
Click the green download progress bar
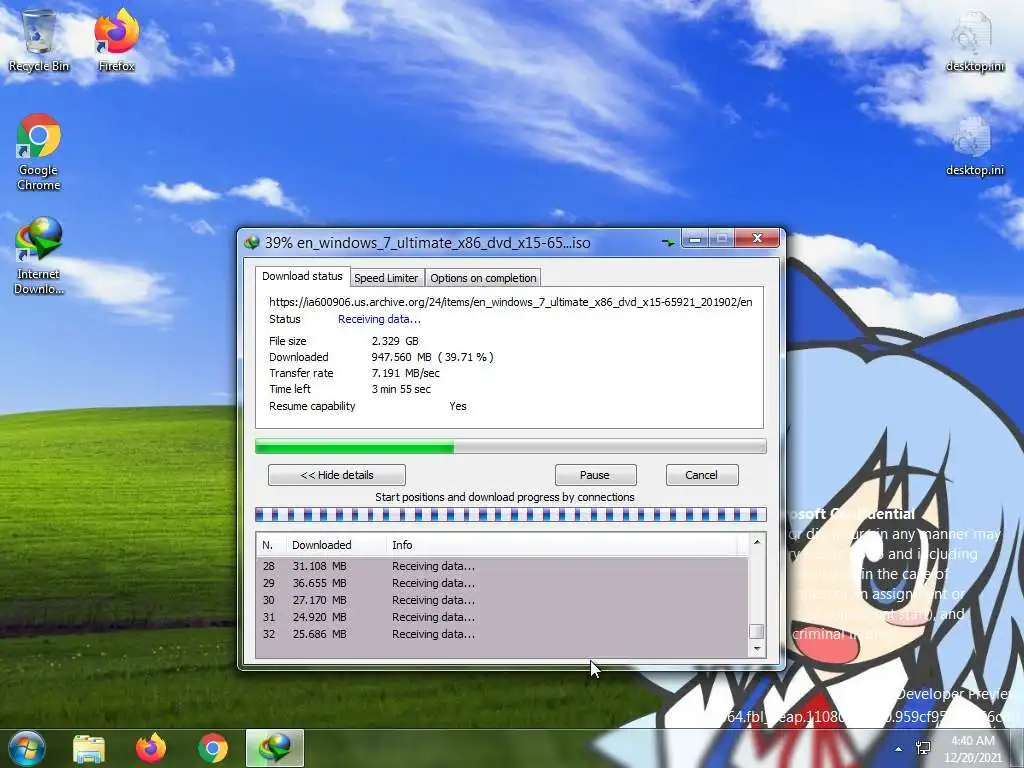tap(510, 447)
